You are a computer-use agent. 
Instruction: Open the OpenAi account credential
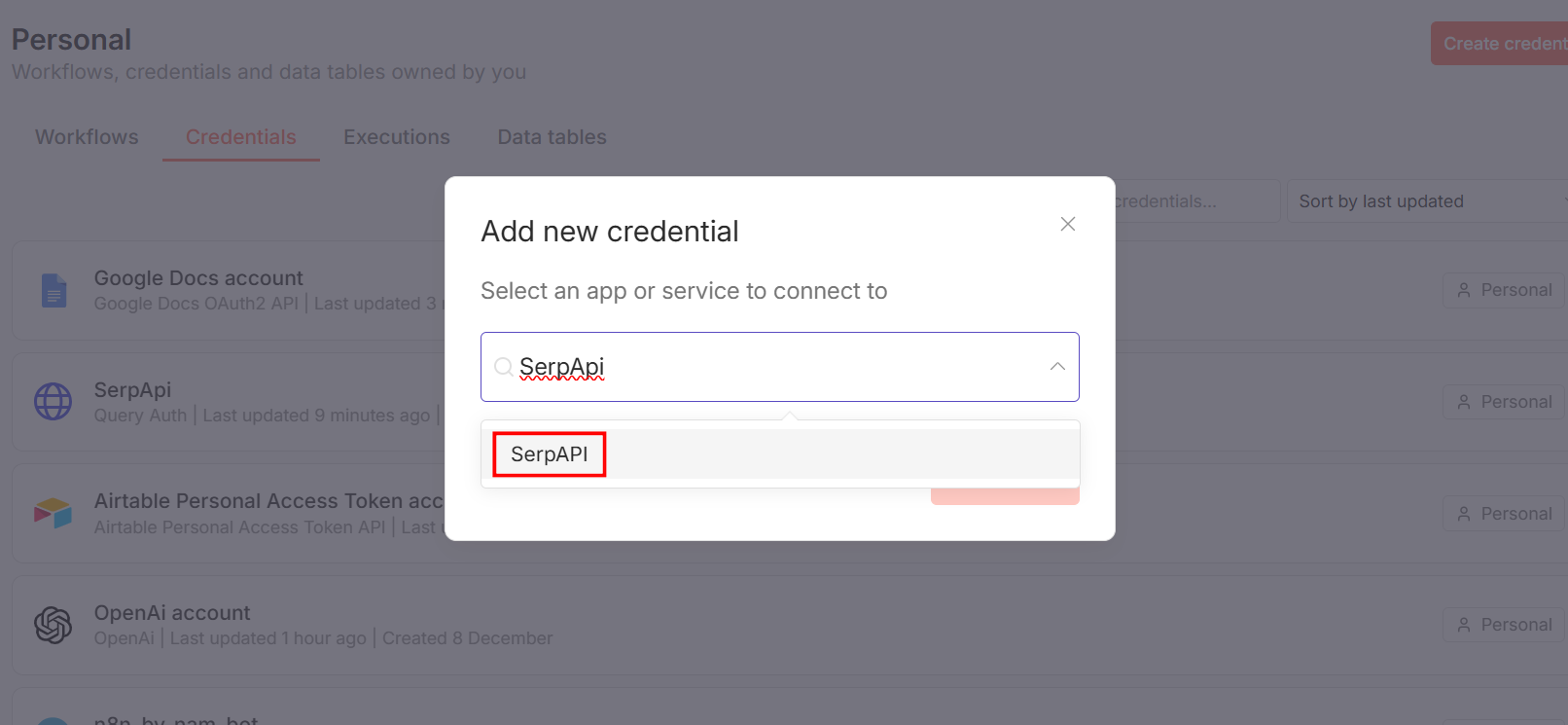coord(172,613)
